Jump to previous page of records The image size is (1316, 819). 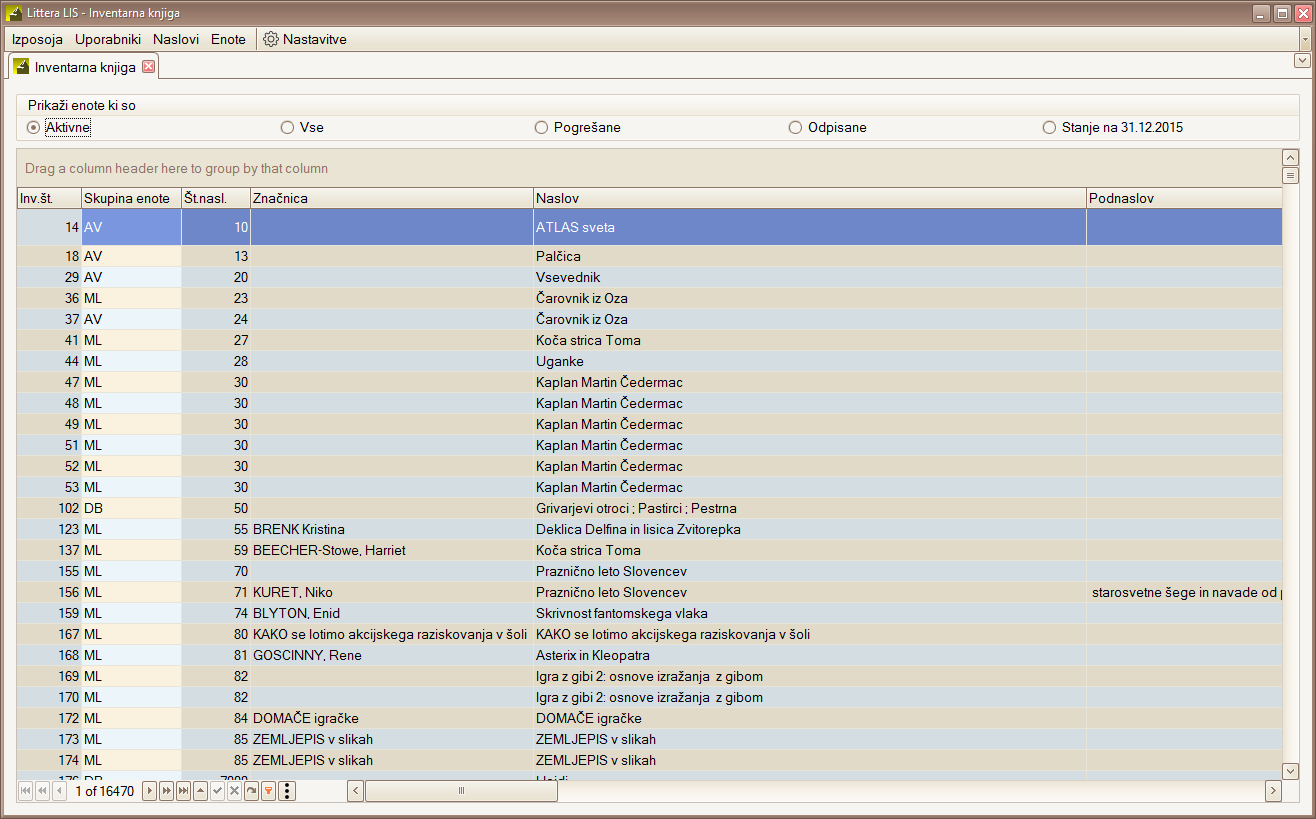click(x=42, y=791)
